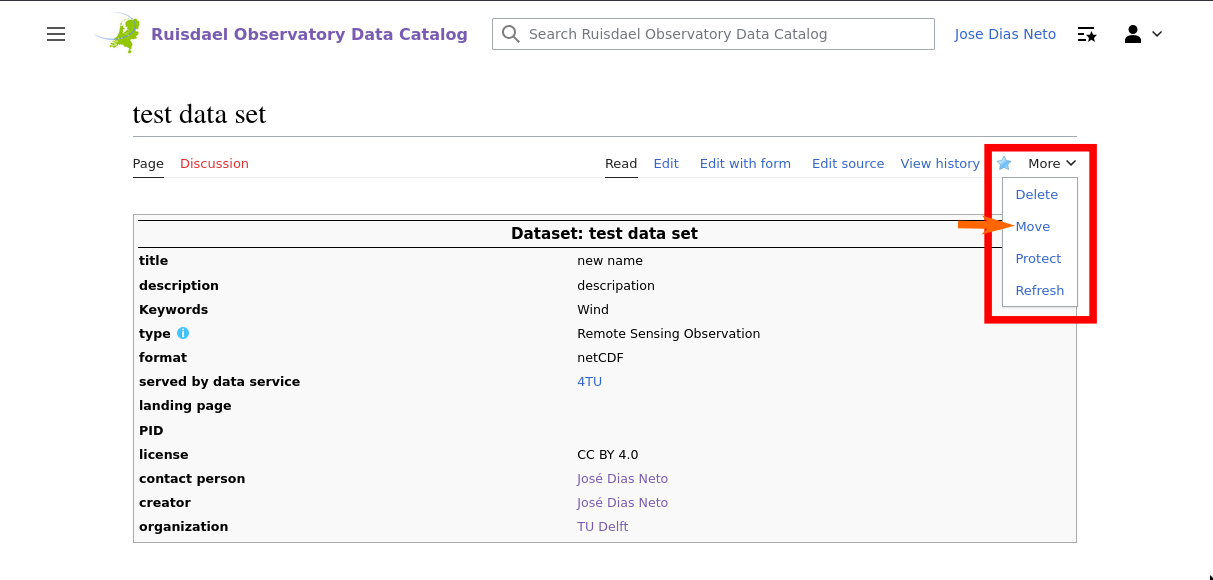Open the hamburger sidebar menu

point(56,34)
